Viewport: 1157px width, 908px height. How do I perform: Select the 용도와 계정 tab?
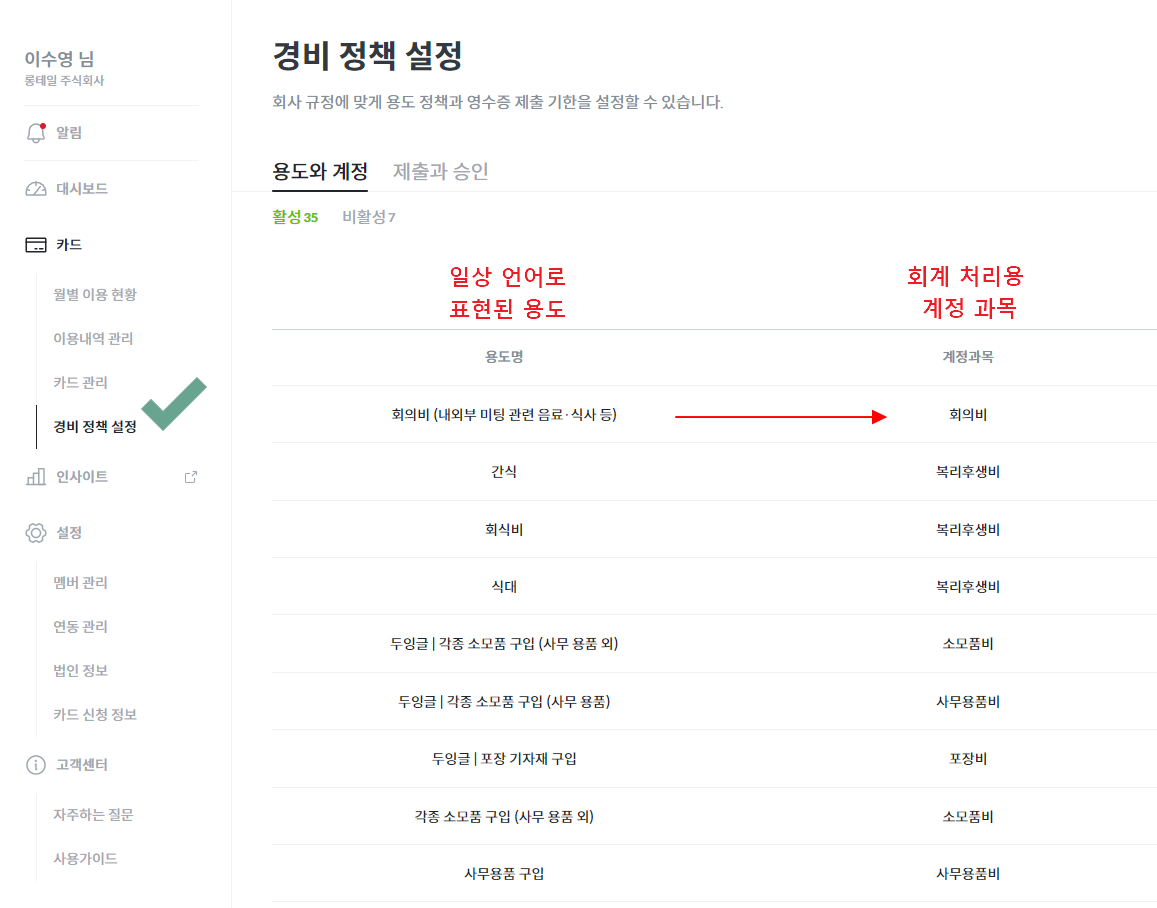(320, 171)
